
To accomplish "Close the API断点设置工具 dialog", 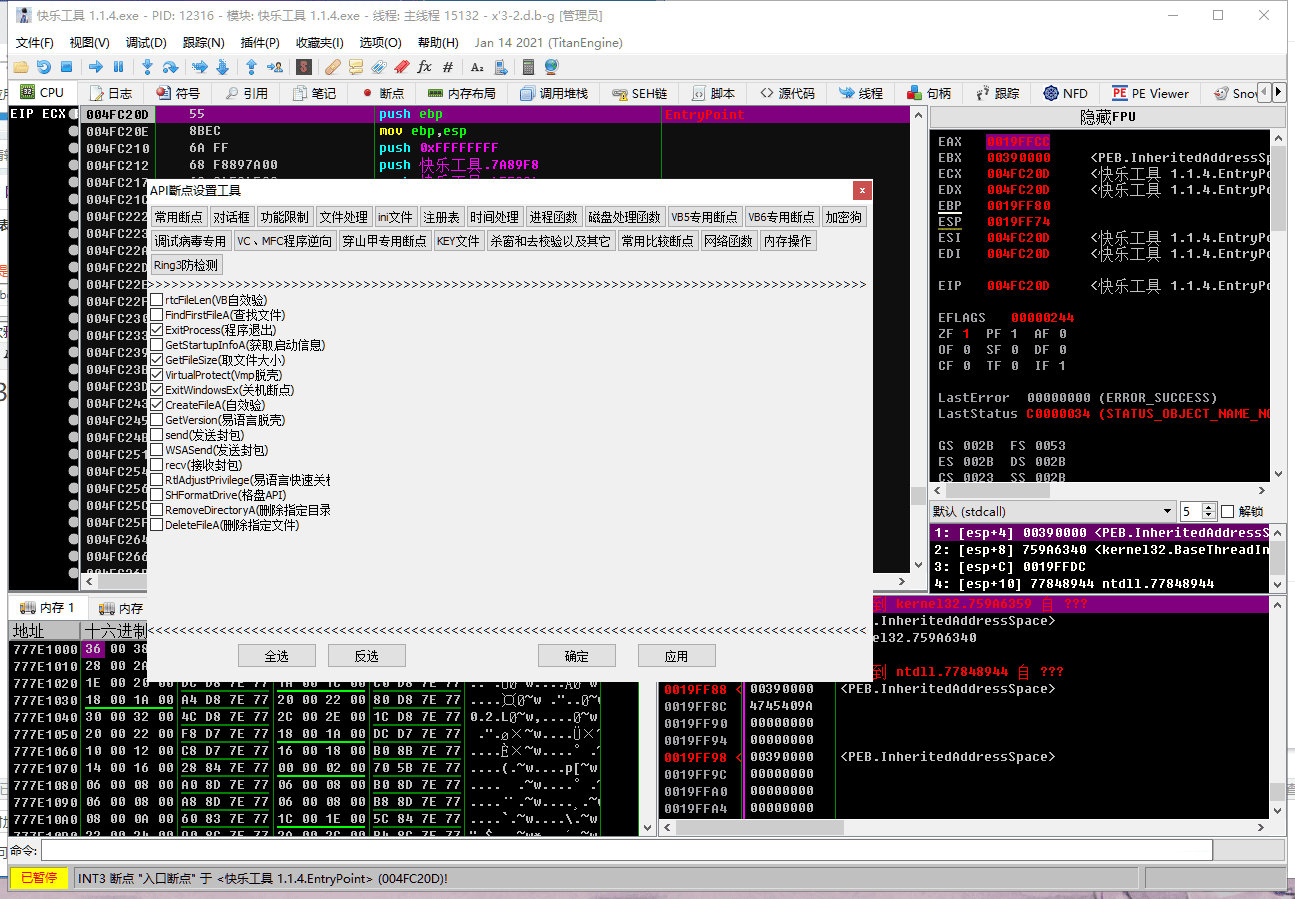I will pyautogui.click(x=862, y=190).
